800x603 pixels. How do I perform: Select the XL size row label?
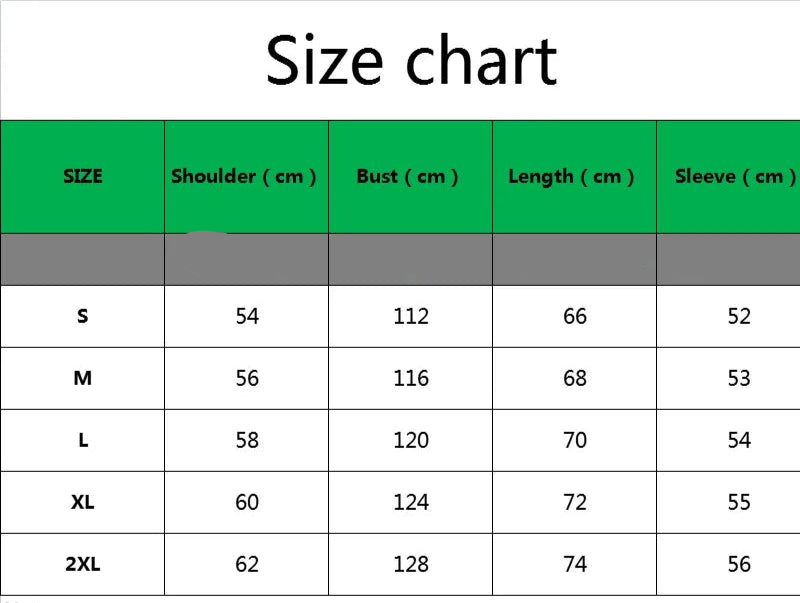(83, 502)
